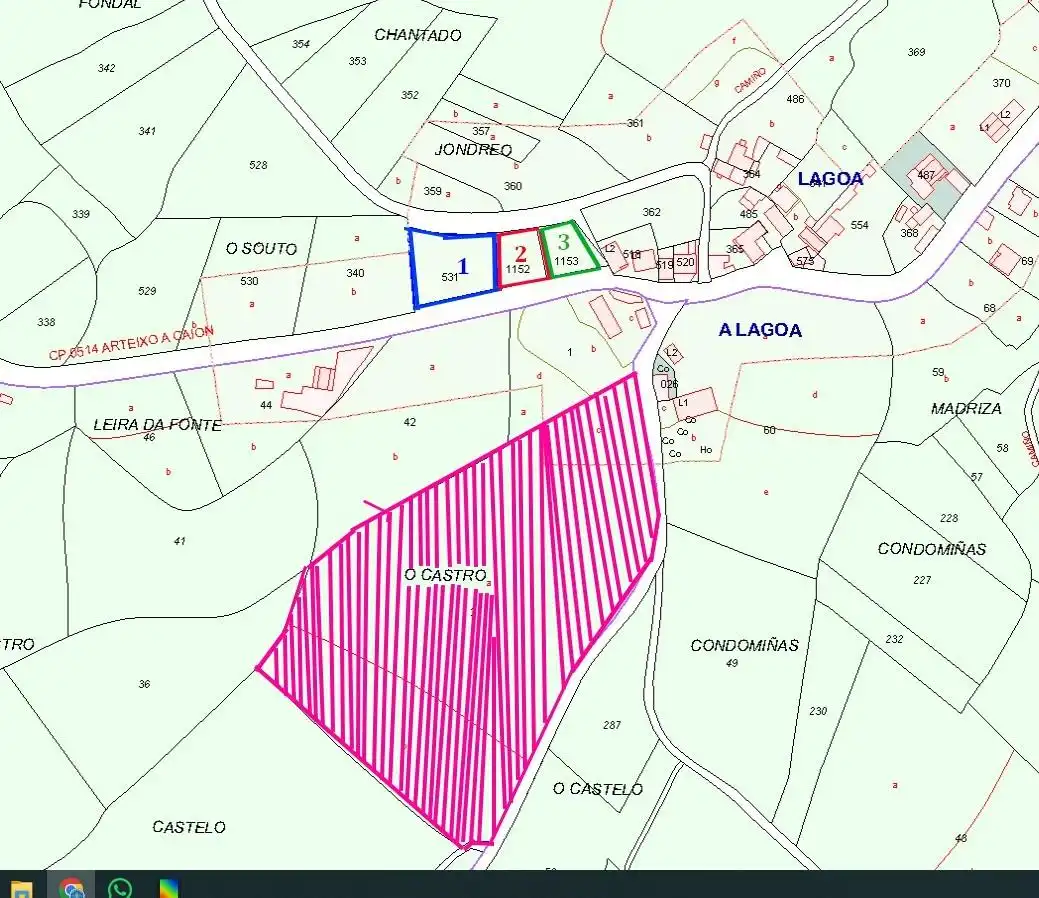Choose parcel 230 on the map
The width and height of the screenshot is (1039, 898).
point(818,711)
